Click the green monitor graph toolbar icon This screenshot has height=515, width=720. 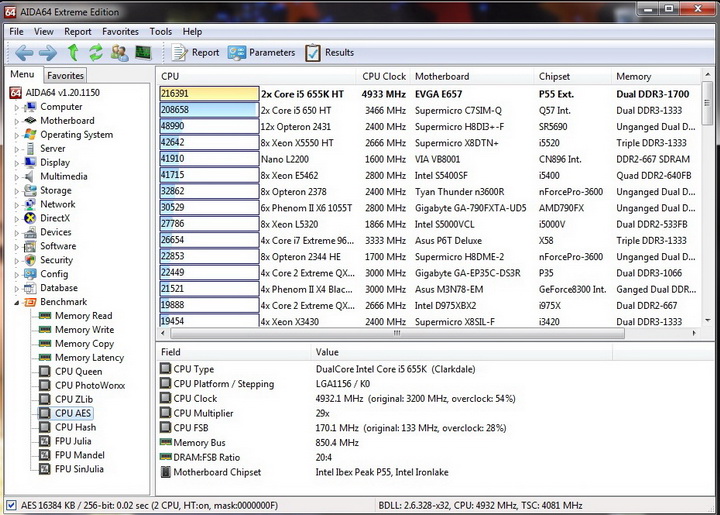coord(144,53)
